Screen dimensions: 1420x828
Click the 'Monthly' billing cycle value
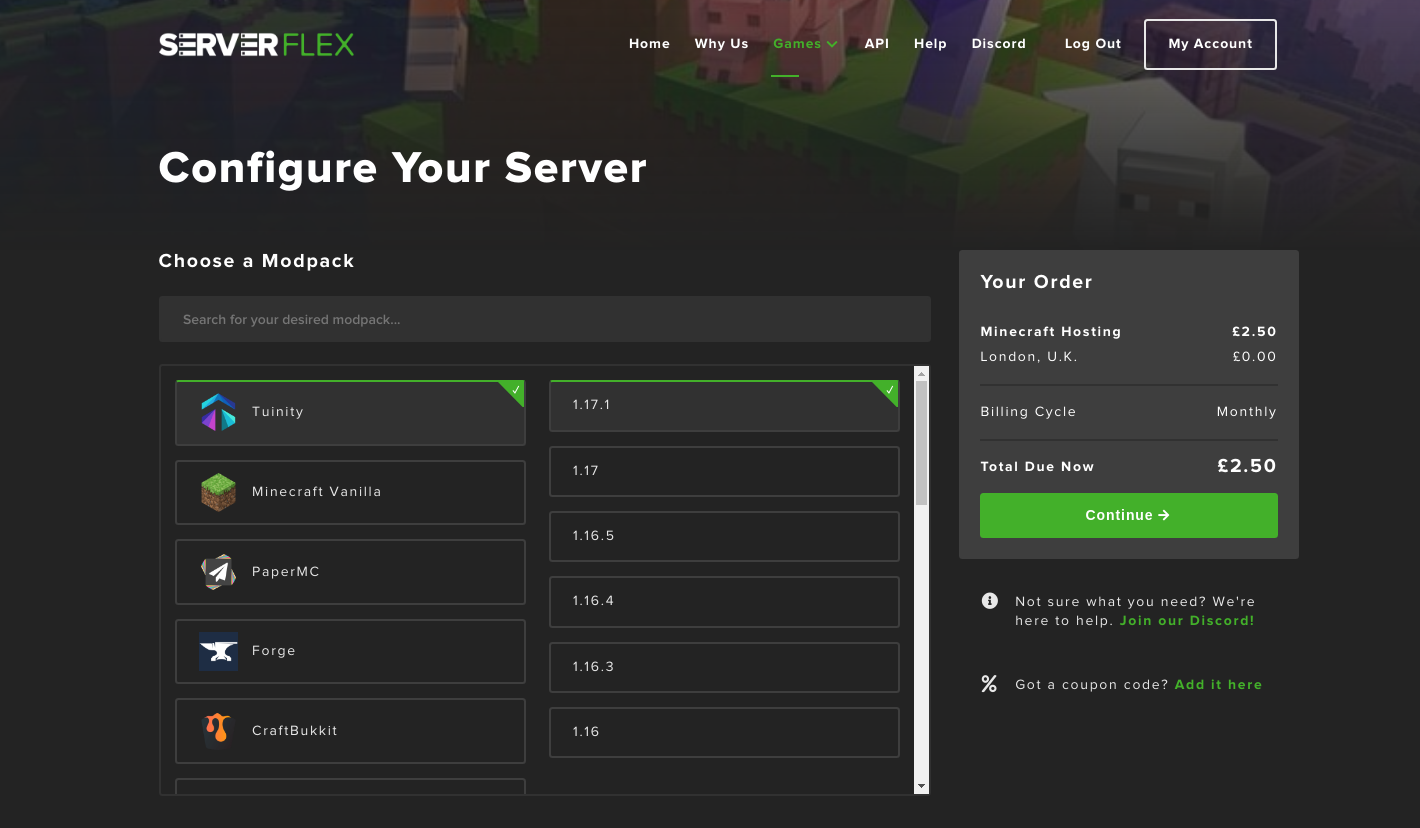pyautogui.click(x=1246, y=412)
